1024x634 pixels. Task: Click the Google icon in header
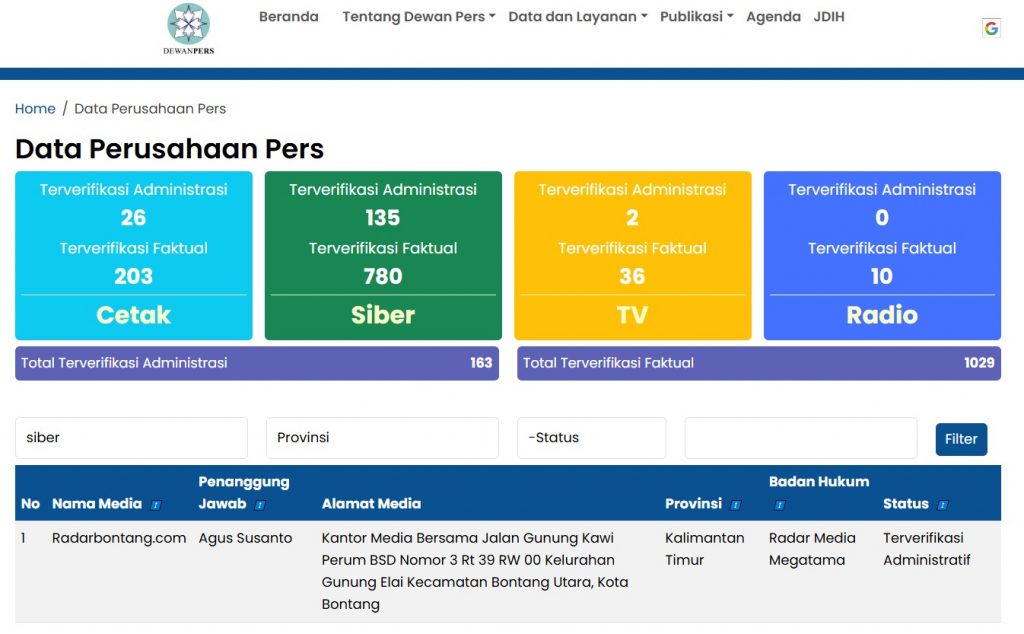[x=991, y=28]
